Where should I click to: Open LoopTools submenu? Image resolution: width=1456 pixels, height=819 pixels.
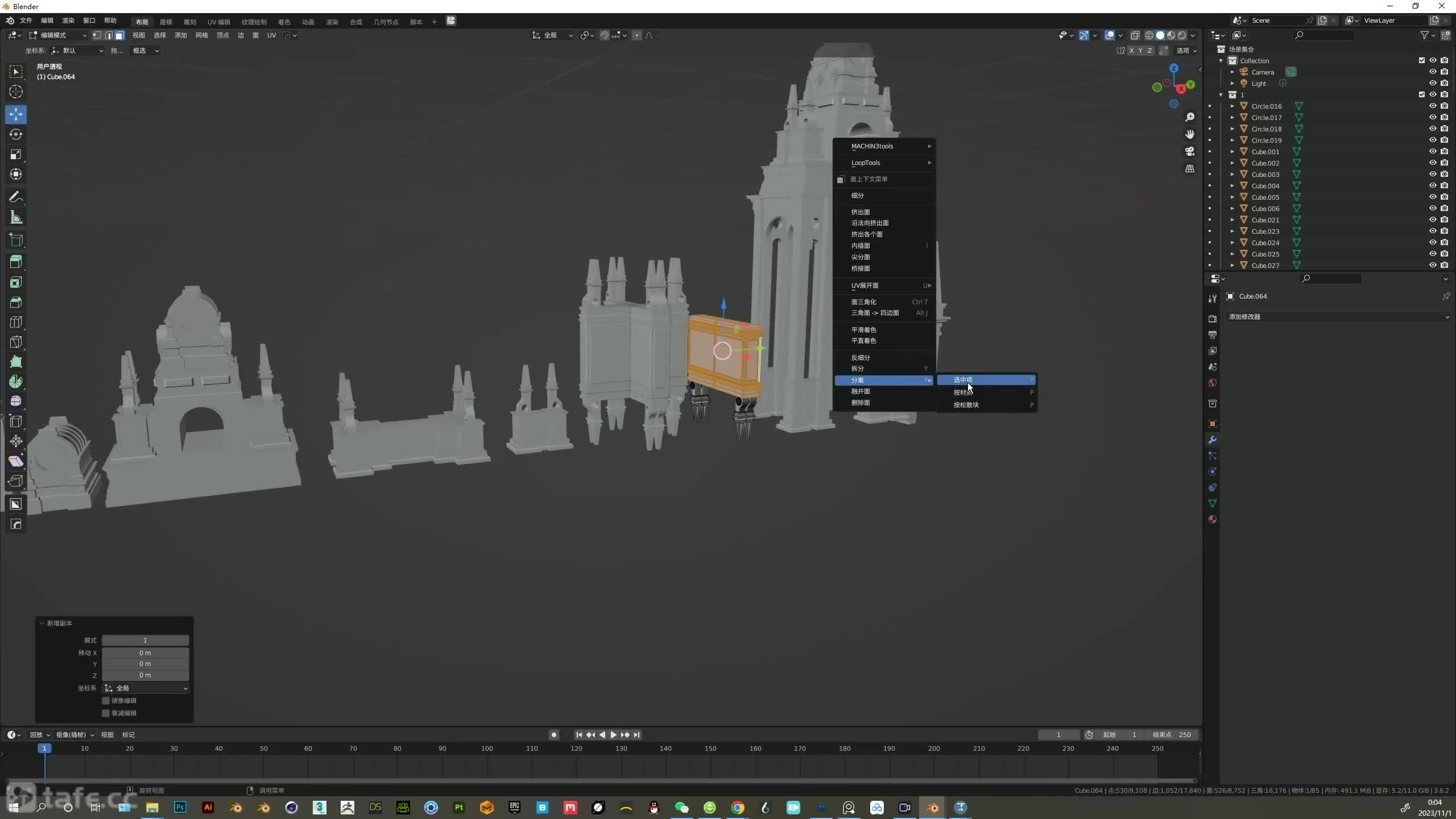[884, 163]
